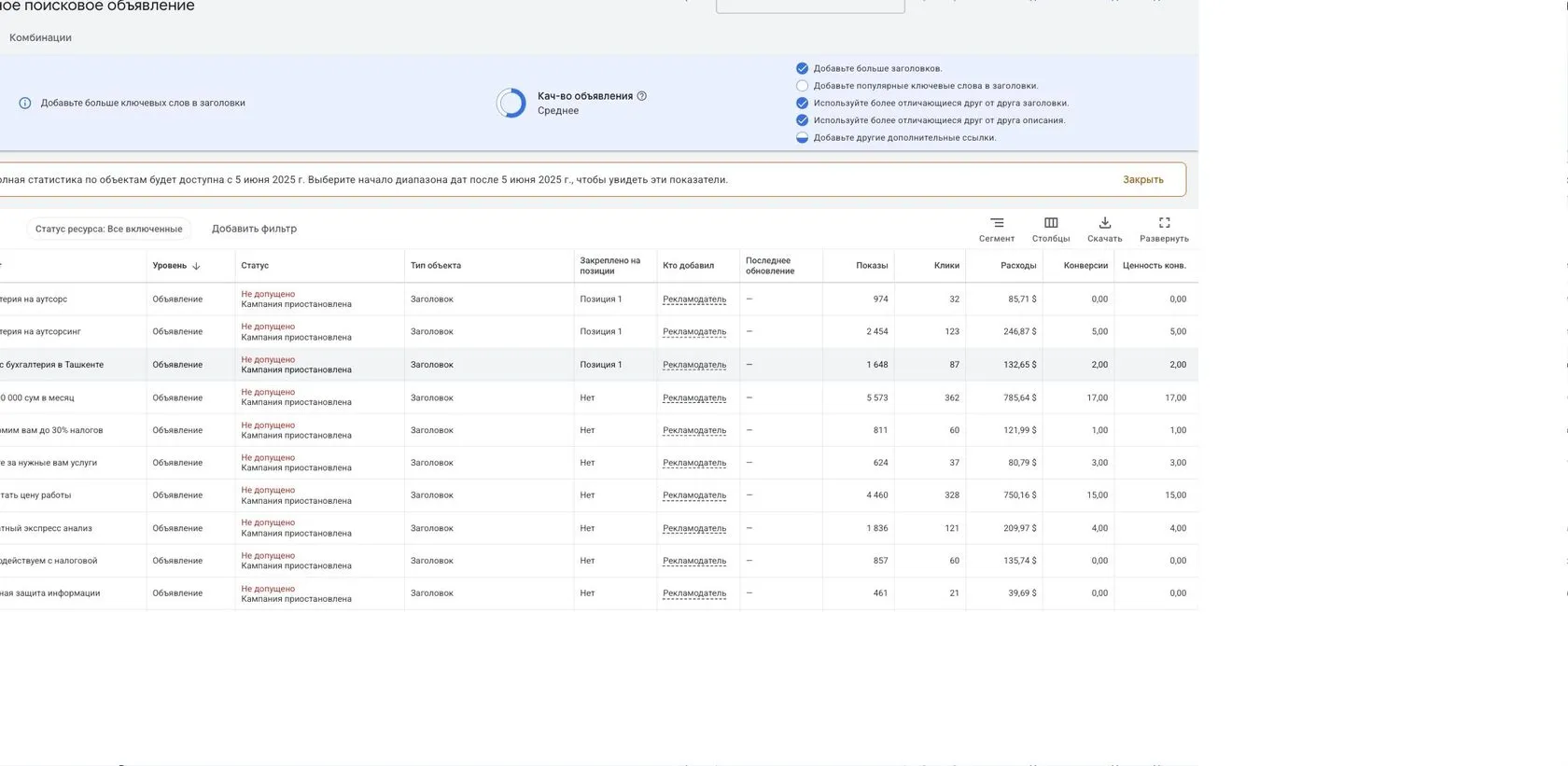Sort by Статус column header

[255, 266]
